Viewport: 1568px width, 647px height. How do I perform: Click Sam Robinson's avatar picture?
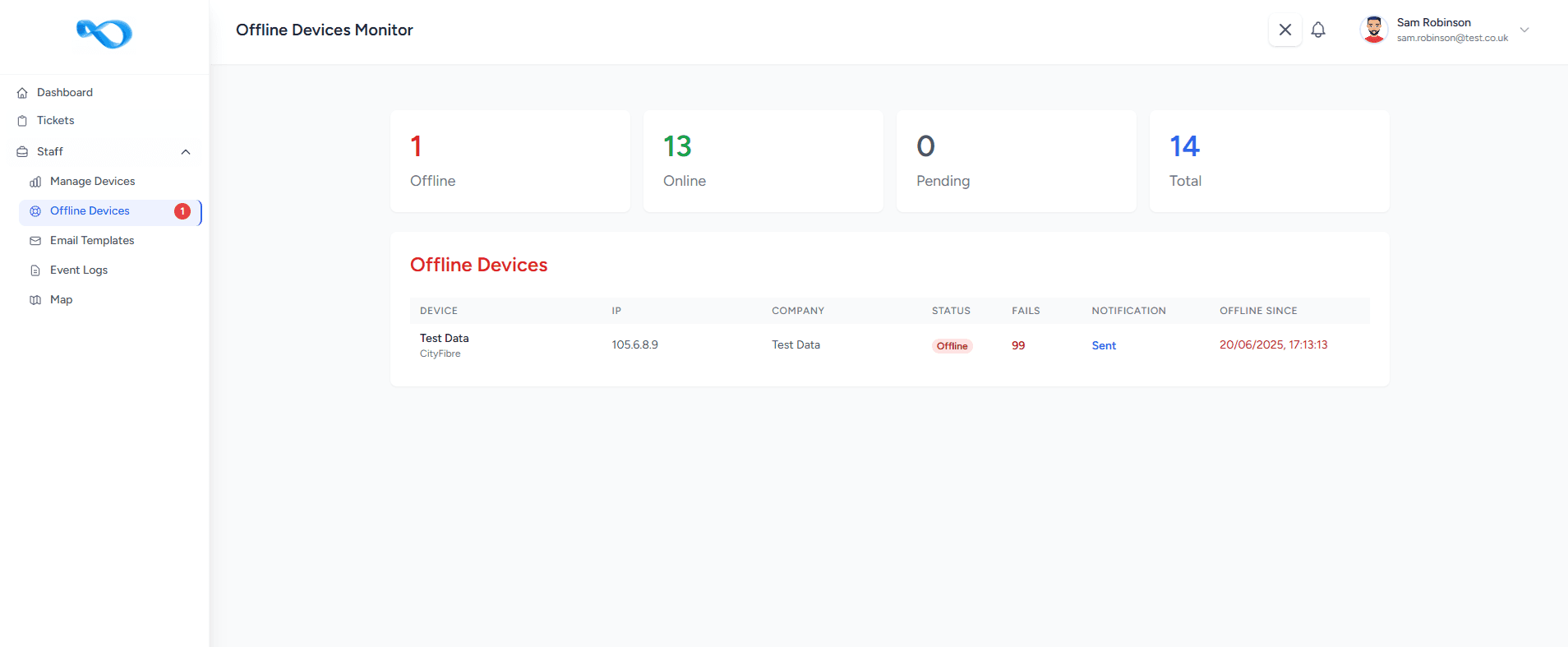tap(1374, 30)
